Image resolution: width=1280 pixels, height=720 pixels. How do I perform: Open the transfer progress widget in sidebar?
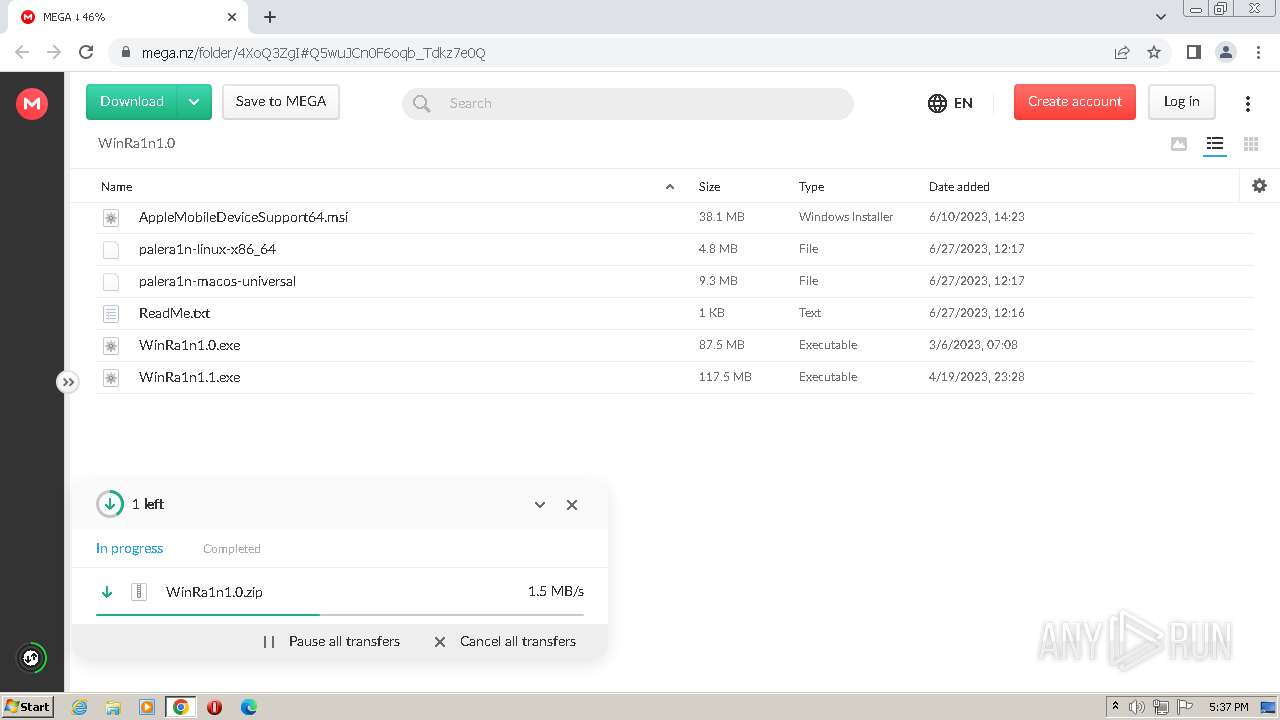tap(32, 657)
